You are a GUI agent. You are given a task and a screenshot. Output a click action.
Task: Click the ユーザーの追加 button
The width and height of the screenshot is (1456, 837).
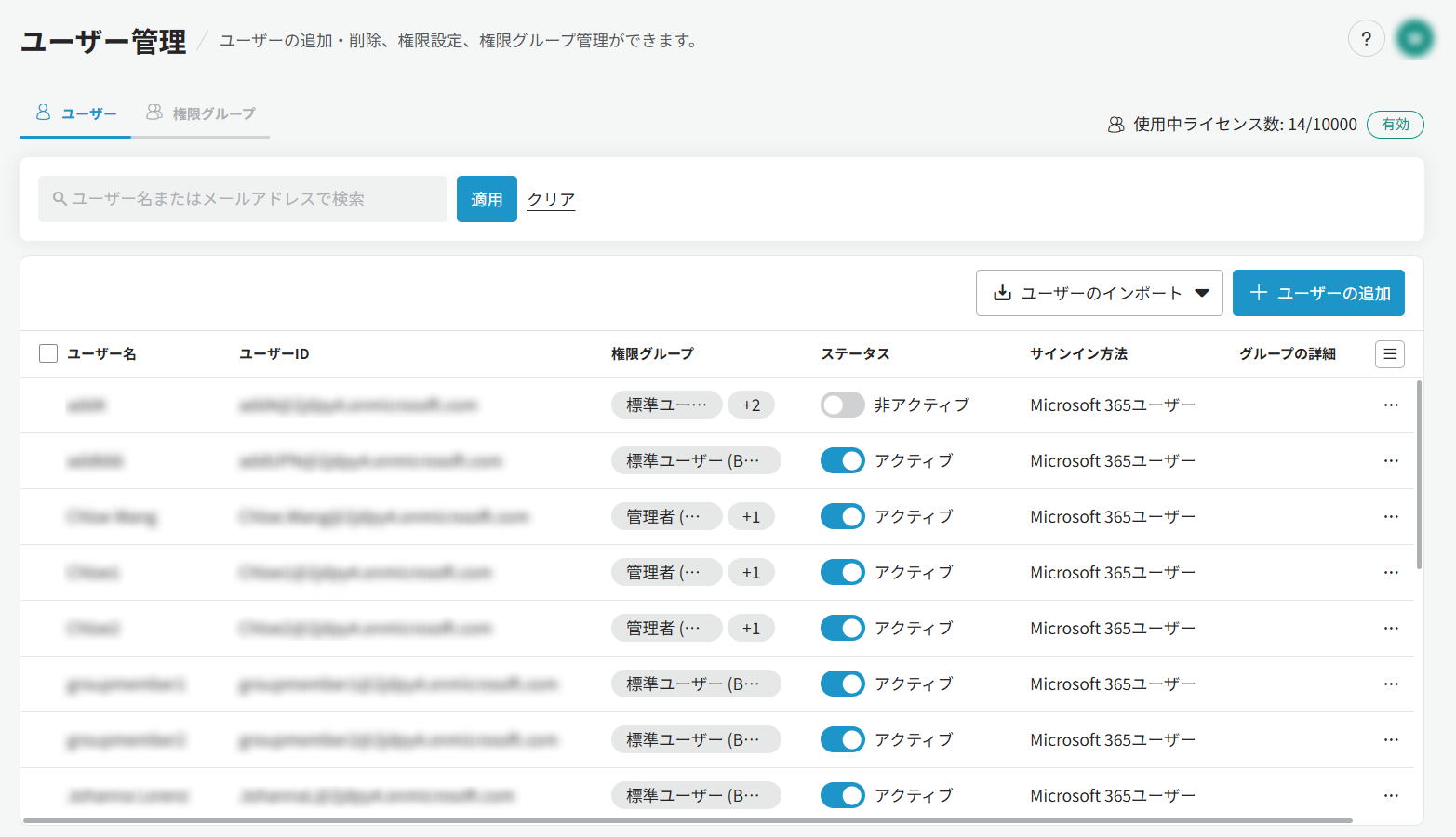[x=1318, y=293]
